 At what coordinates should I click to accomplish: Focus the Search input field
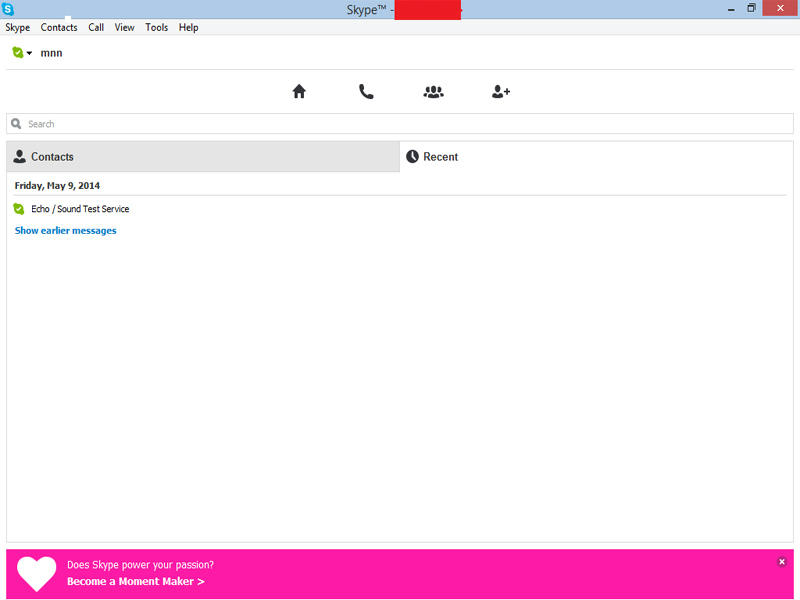pyautogui.click(x=400, y=124)
